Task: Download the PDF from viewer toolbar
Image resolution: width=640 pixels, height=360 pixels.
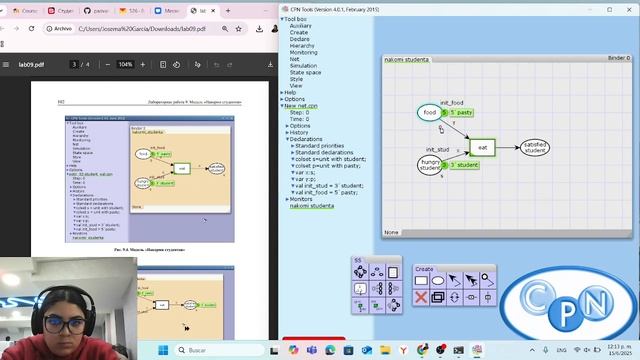Action: [270, 64]
